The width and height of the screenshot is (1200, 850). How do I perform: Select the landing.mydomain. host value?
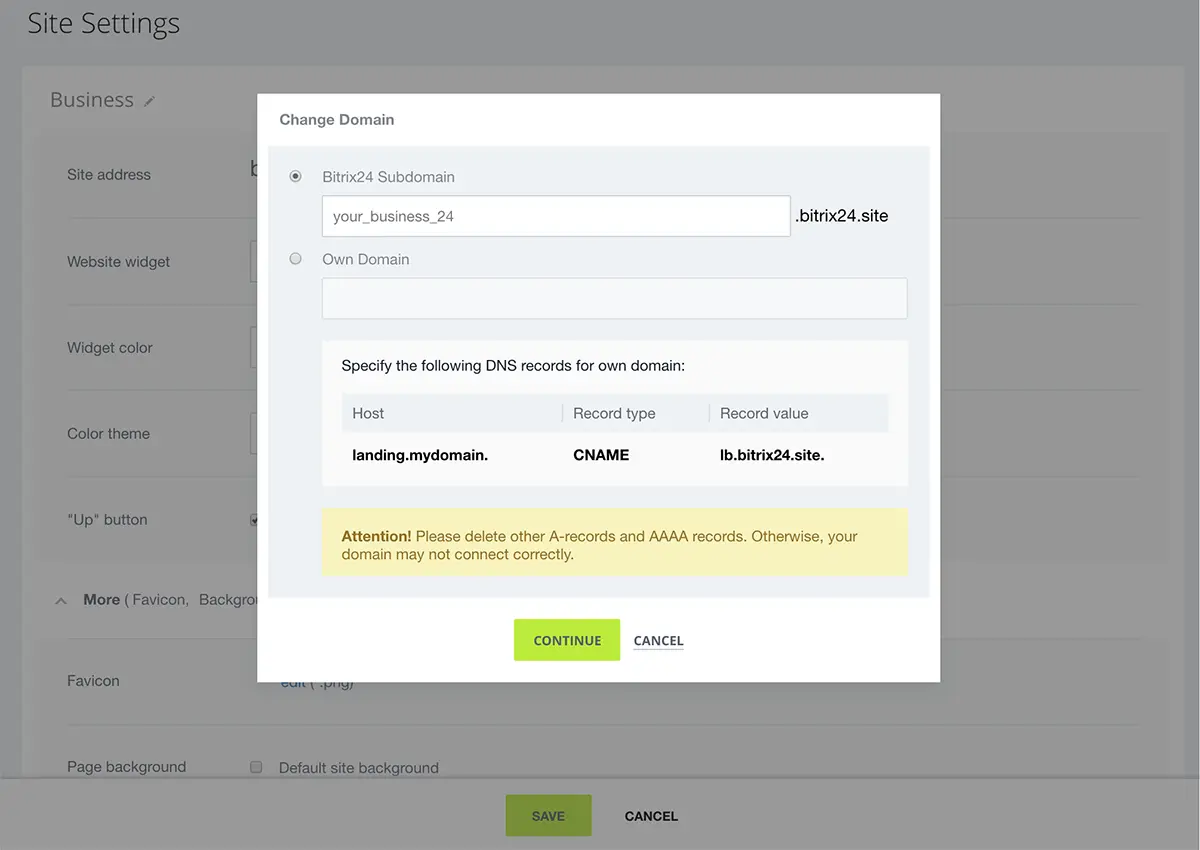420,455
